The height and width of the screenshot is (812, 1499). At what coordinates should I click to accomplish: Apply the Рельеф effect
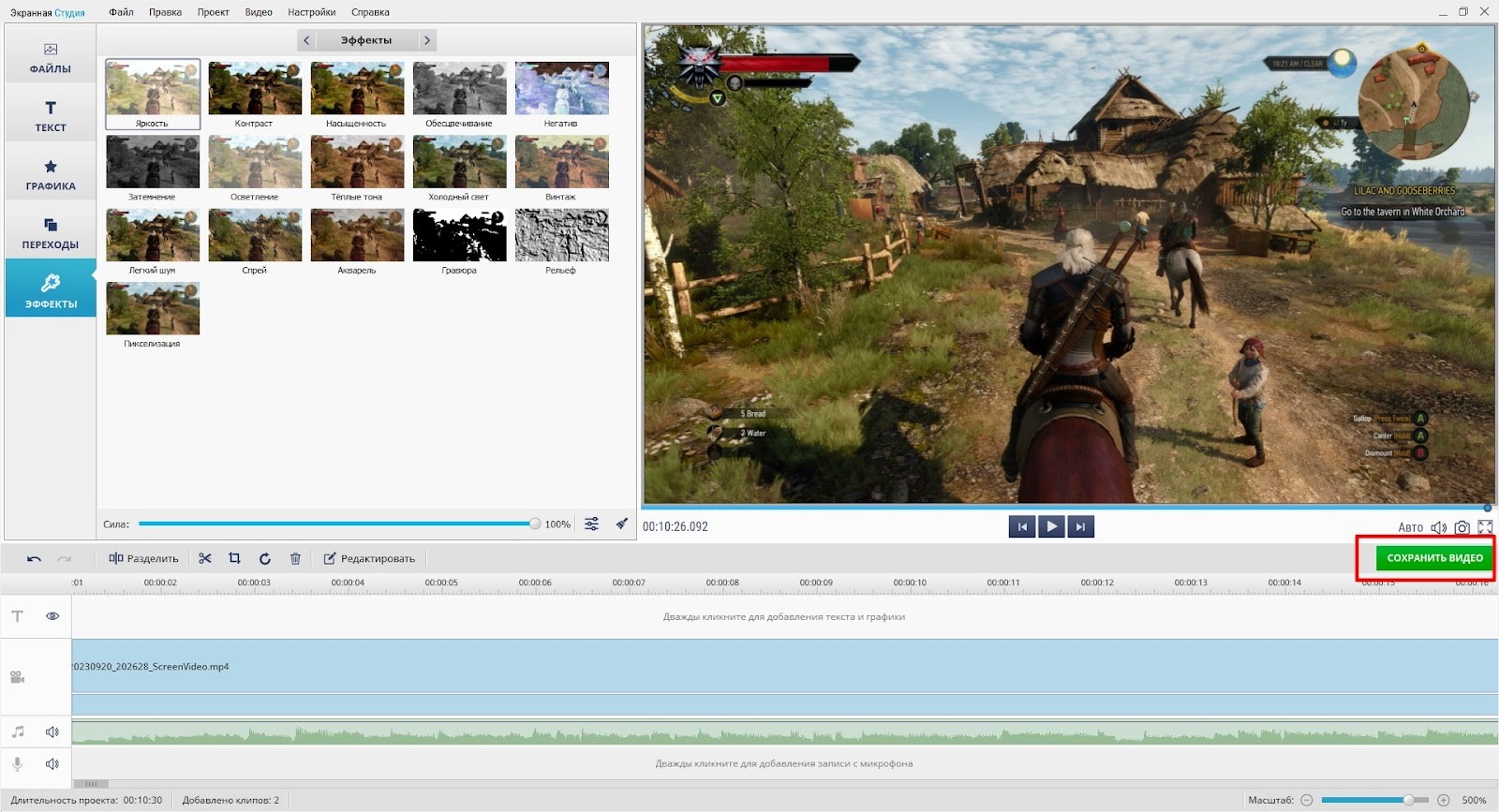[561, 241]
